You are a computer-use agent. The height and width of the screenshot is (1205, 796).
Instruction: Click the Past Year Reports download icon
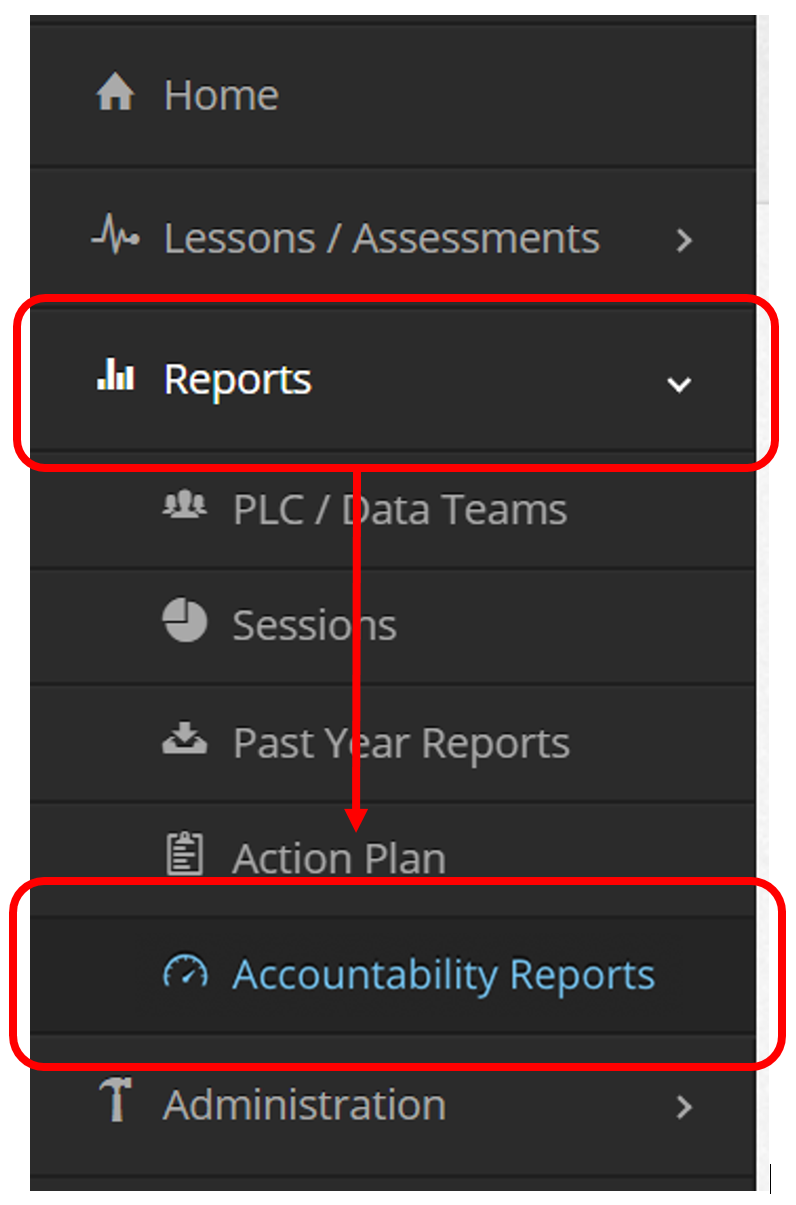pos(185,740)
